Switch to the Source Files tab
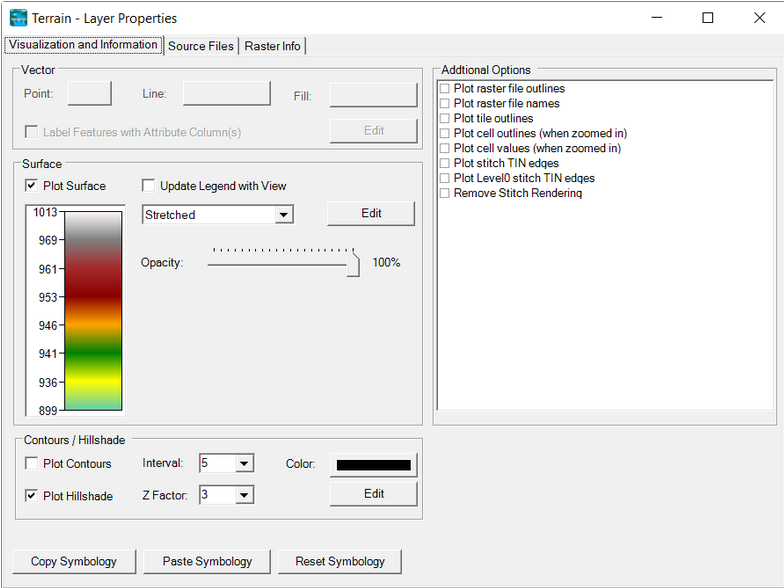The height and width of the screenshot is (588, 784). point(201,46)
